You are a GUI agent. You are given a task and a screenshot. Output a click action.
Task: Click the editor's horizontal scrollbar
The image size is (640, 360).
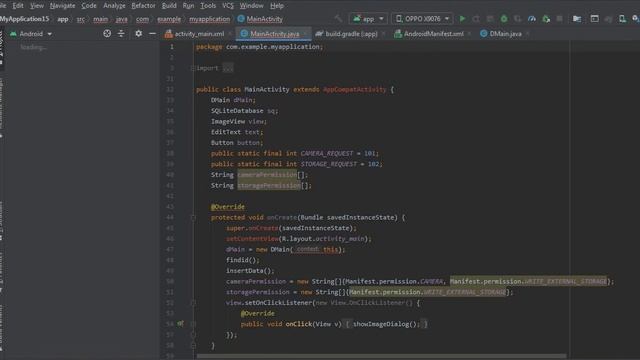point(381,356)
